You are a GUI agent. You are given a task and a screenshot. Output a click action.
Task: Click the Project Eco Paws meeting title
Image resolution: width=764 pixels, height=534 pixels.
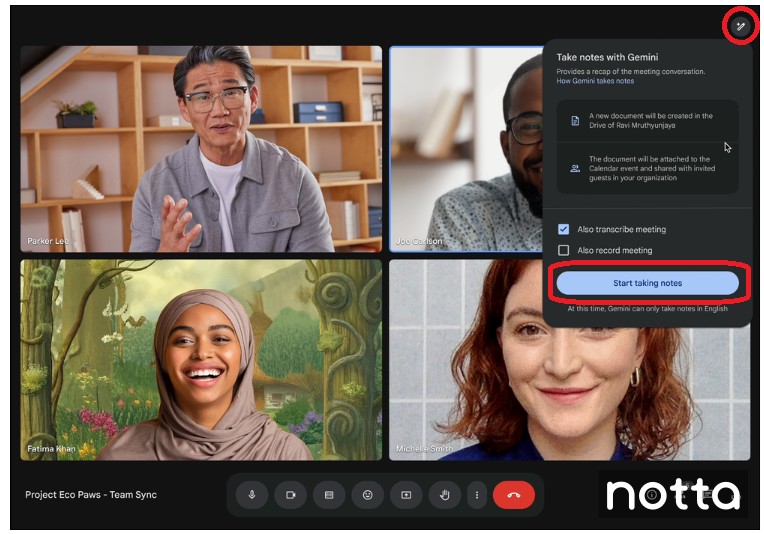pyautogui.click(x=91, y=495)
